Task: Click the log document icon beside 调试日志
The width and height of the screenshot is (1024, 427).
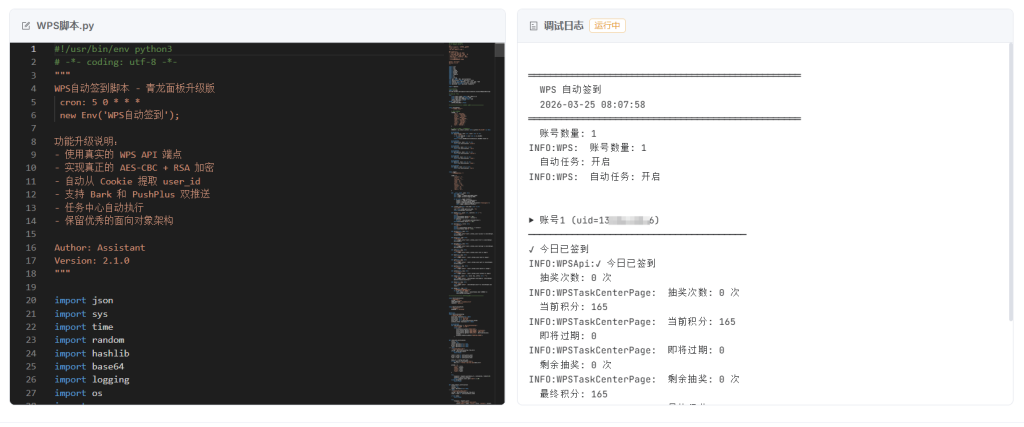Action: point(533,26)
